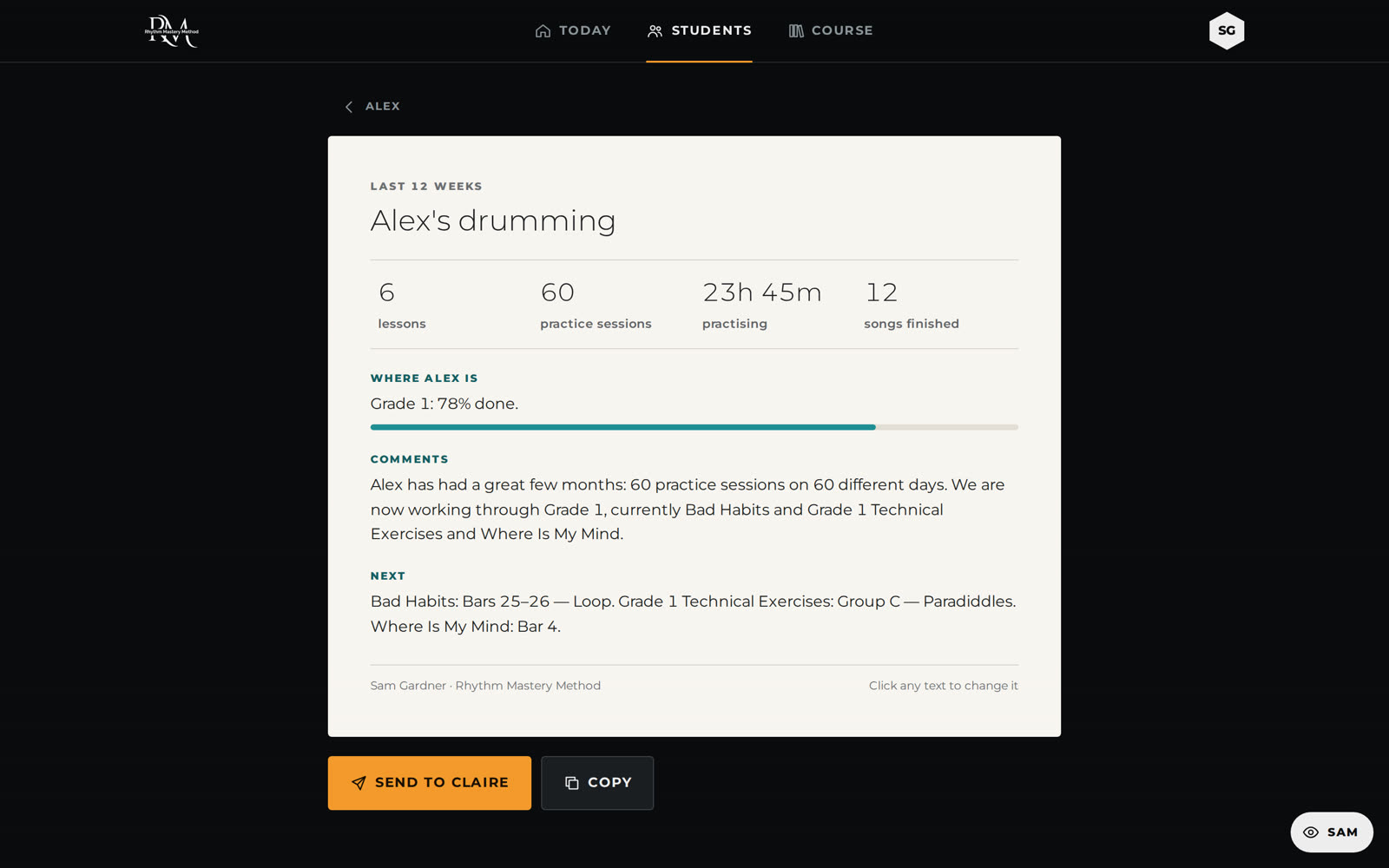Open the Course tab
The image size is (1389, 868).
click(x=831, y=30)
